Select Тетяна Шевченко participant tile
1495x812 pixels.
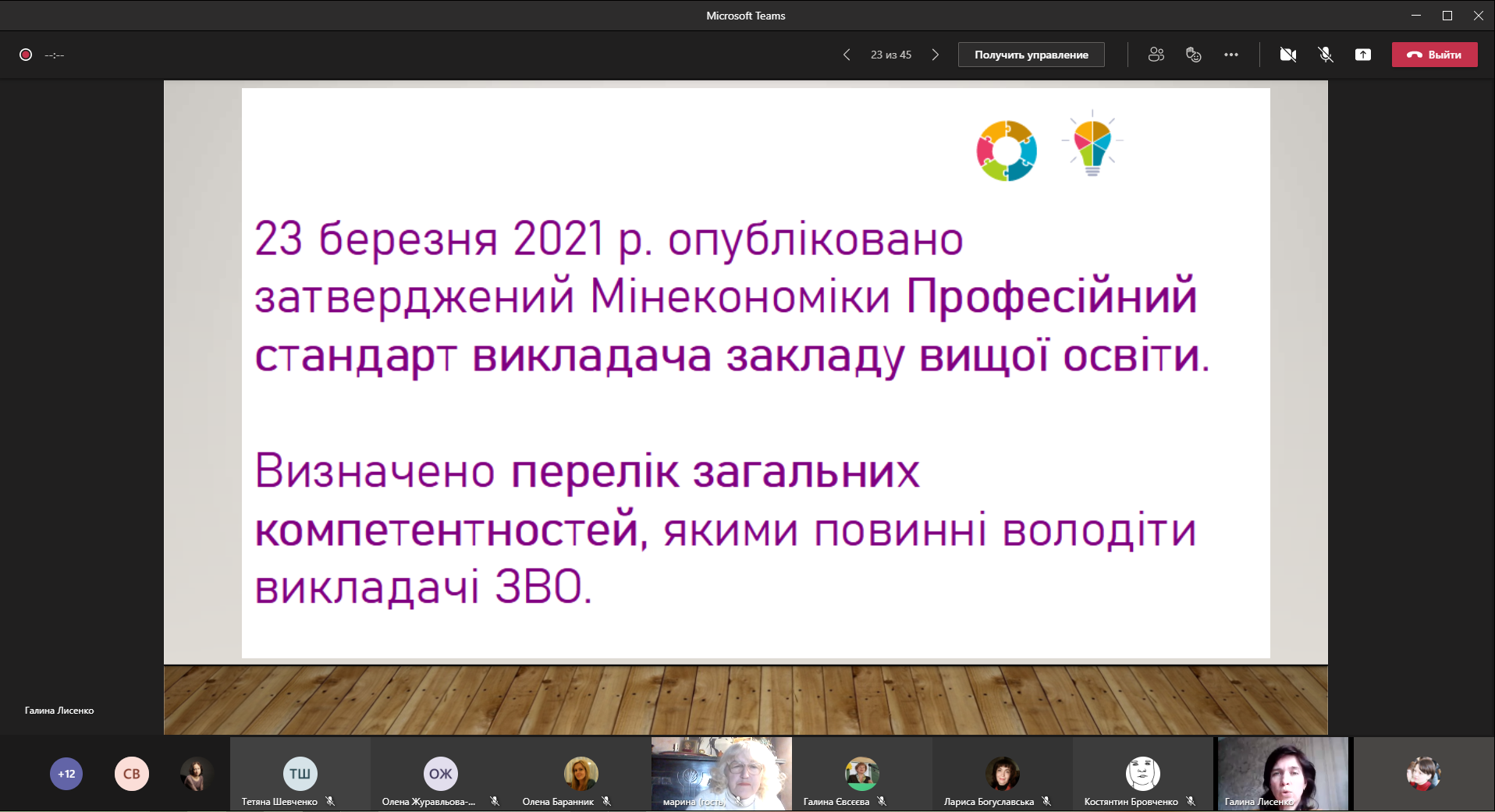[x=300, y=774]
